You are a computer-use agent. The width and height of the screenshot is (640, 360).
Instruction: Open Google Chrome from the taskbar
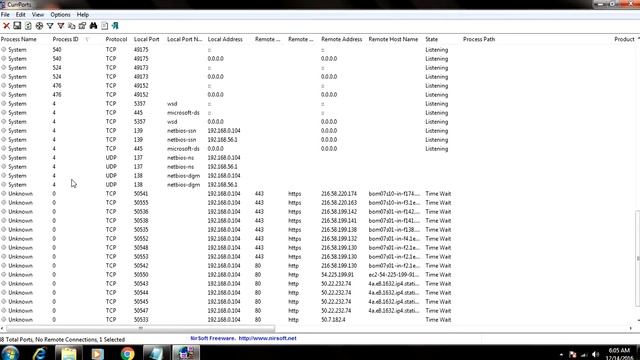[127, 353]
